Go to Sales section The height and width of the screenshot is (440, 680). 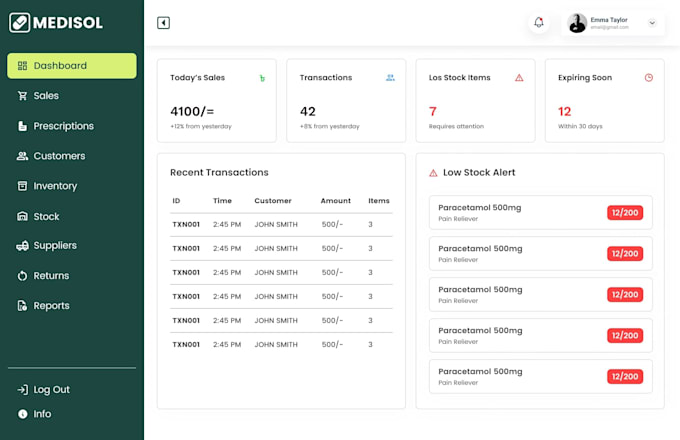46,96
